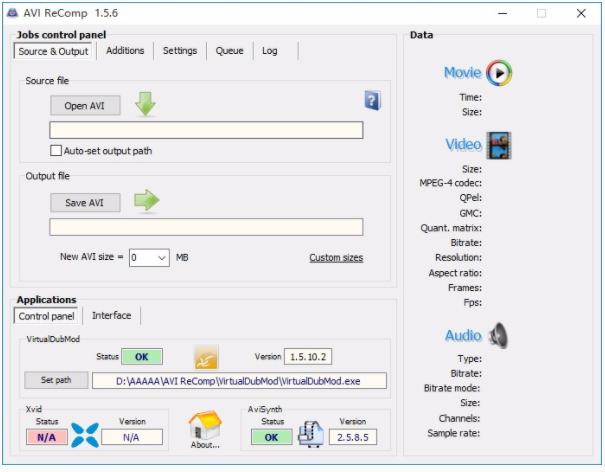The width and height of the screenshot is (605, 472).
Task: Open the About house icon
Action: pyautogui.click(x=204, y=427)
